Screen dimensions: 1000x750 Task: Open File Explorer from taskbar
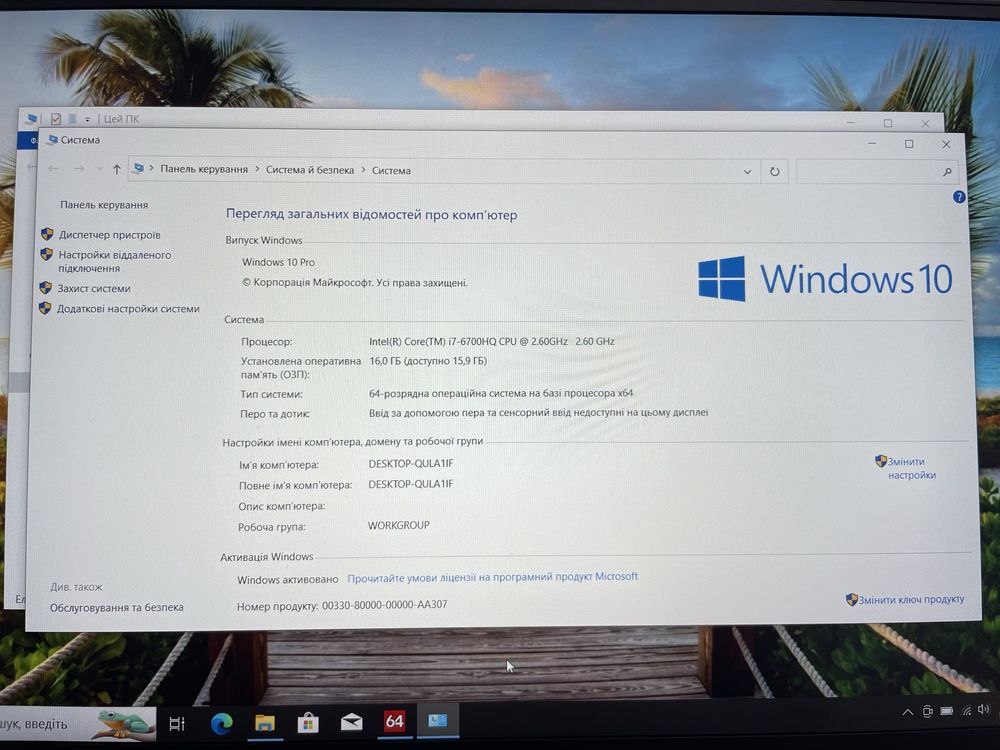tap(265, 723)
